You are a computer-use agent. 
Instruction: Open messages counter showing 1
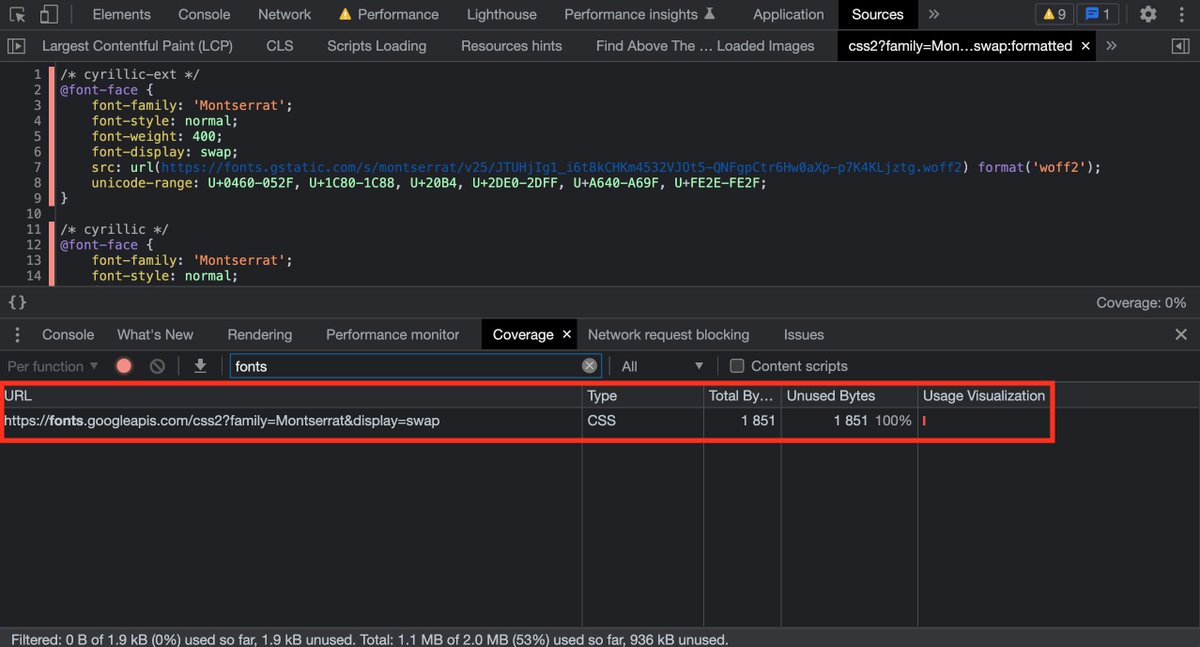tap(1098, 14)
